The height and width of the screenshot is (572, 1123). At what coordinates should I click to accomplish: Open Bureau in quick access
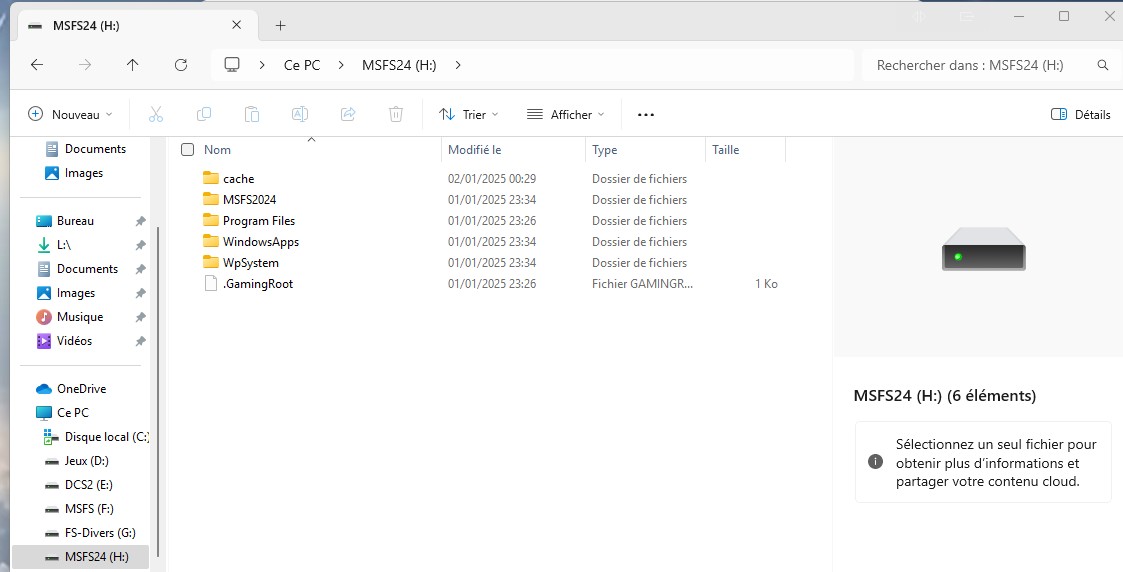(66, 221)
